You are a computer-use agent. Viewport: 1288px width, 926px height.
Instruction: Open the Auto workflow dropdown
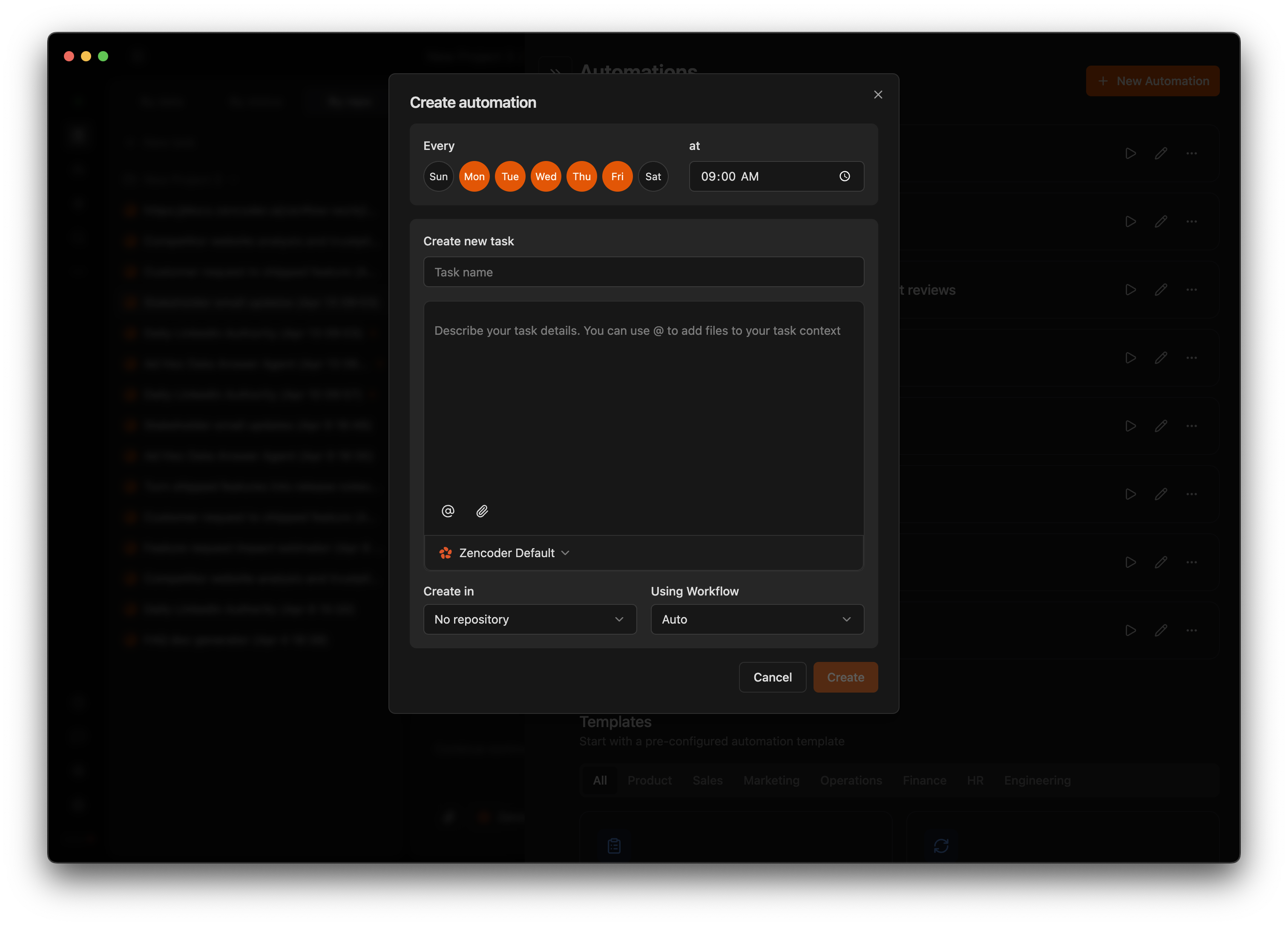click(757, 619)
